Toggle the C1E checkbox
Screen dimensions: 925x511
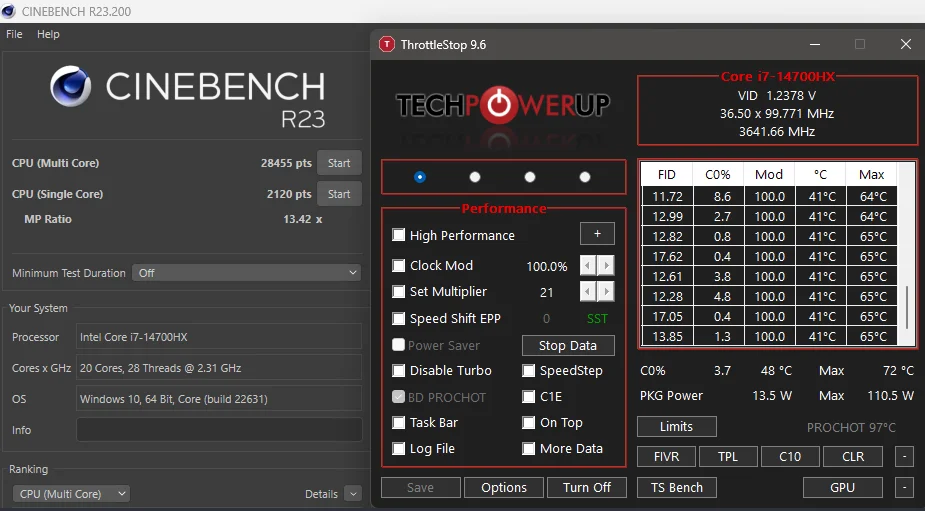tap(529, 397)
